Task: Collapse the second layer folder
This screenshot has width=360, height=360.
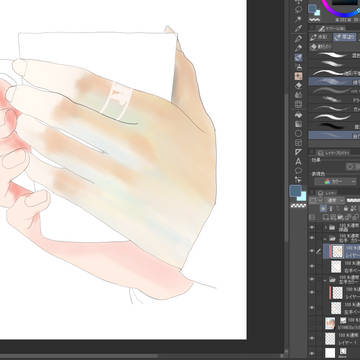Action: pos(325,238)
